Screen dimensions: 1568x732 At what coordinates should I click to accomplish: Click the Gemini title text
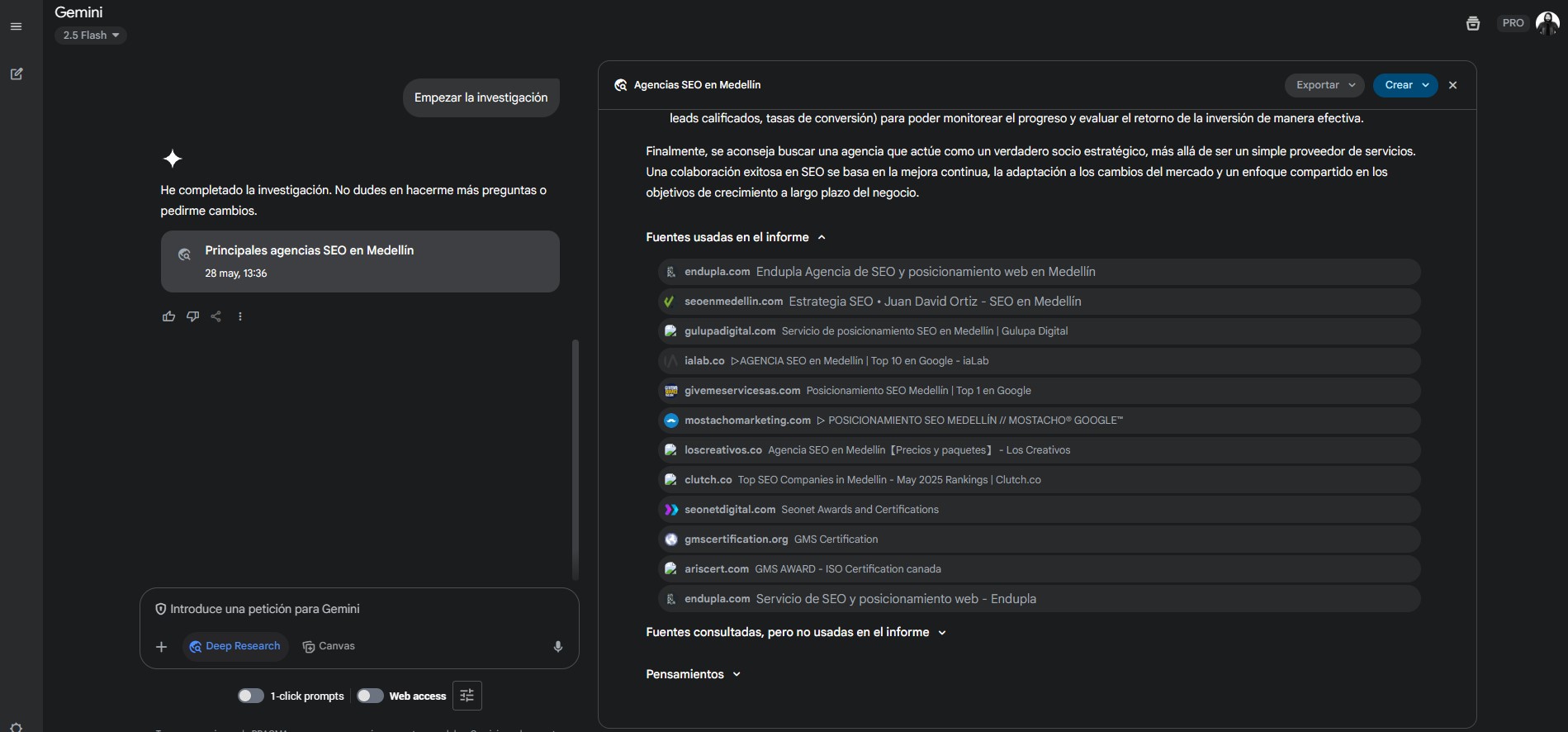pos(78,12)
